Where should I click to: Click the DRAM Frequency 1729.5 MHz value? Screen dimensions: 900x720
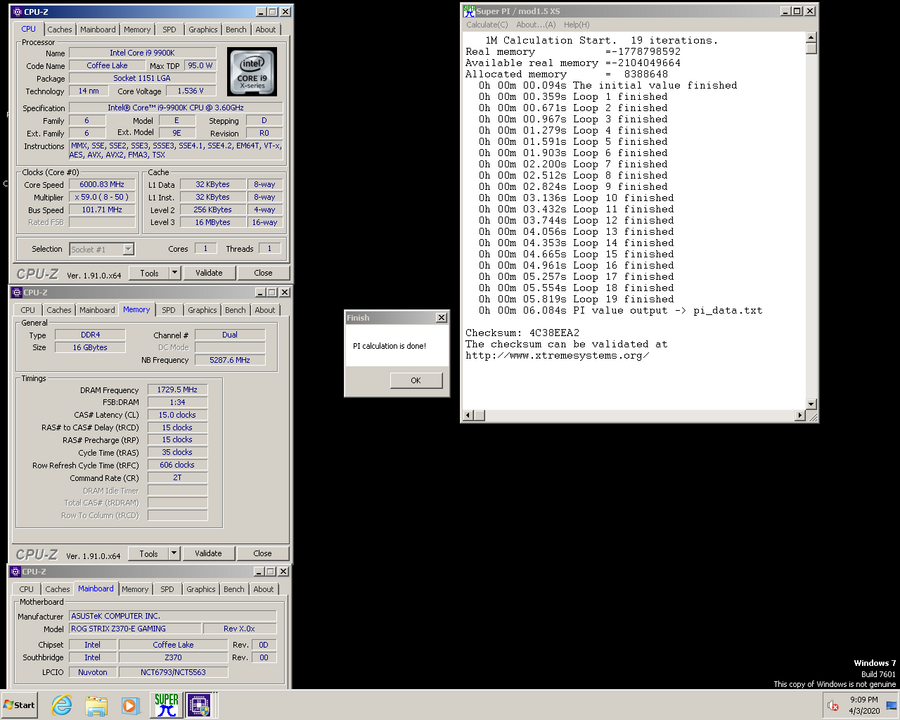(177, 389)
